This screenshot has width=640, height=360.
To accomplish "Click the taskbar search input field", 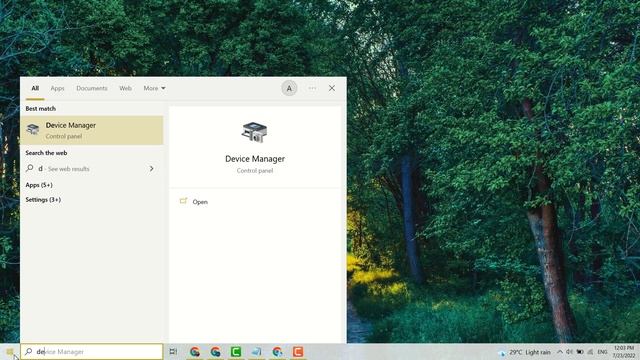I will [x=92, y=351].
